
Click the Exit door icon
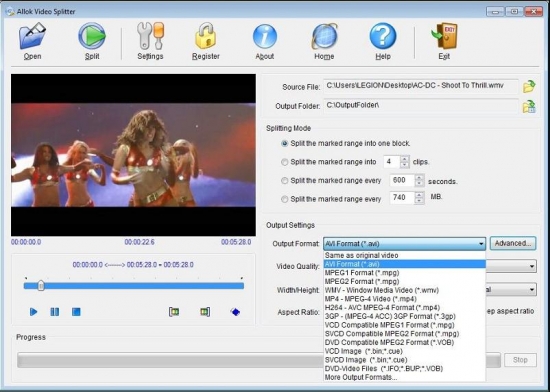pos(444,36)
